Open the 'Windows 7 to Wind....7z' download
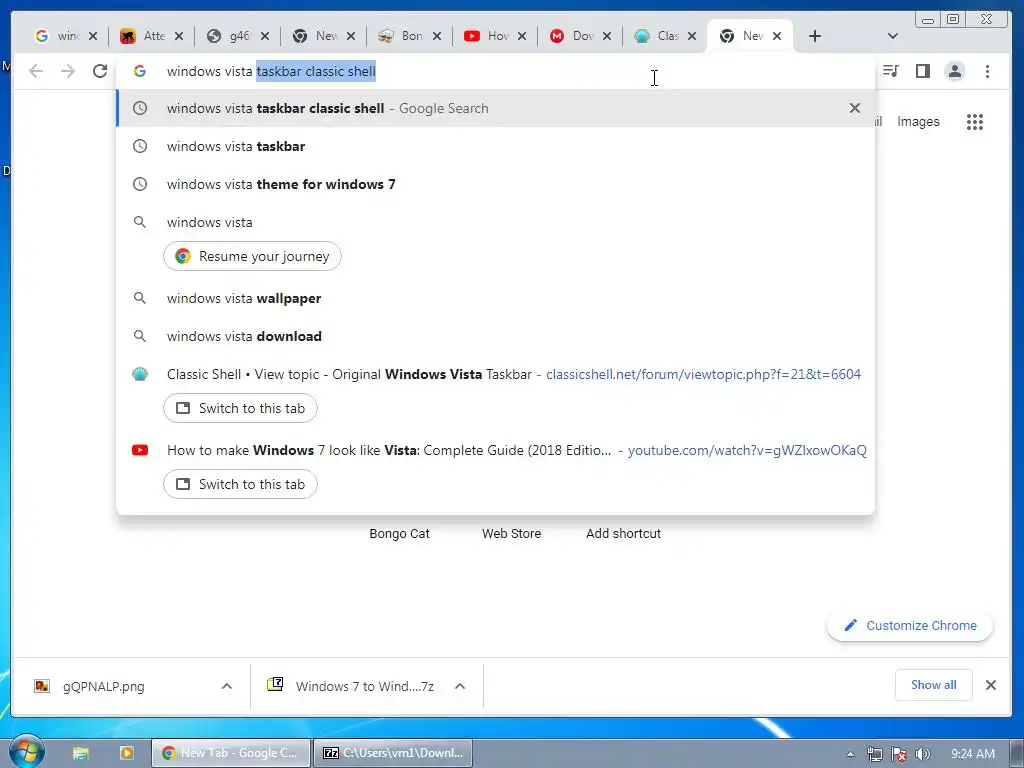1024x768 pixels. (353, 686)
